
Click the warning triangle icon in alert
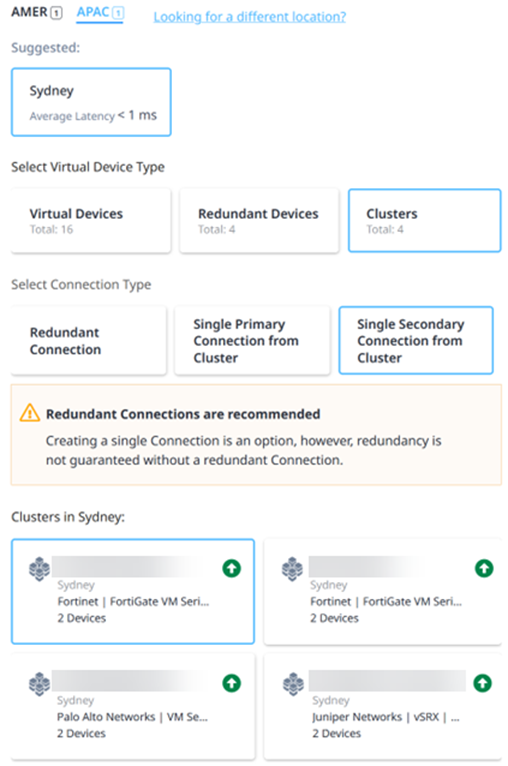30,413
